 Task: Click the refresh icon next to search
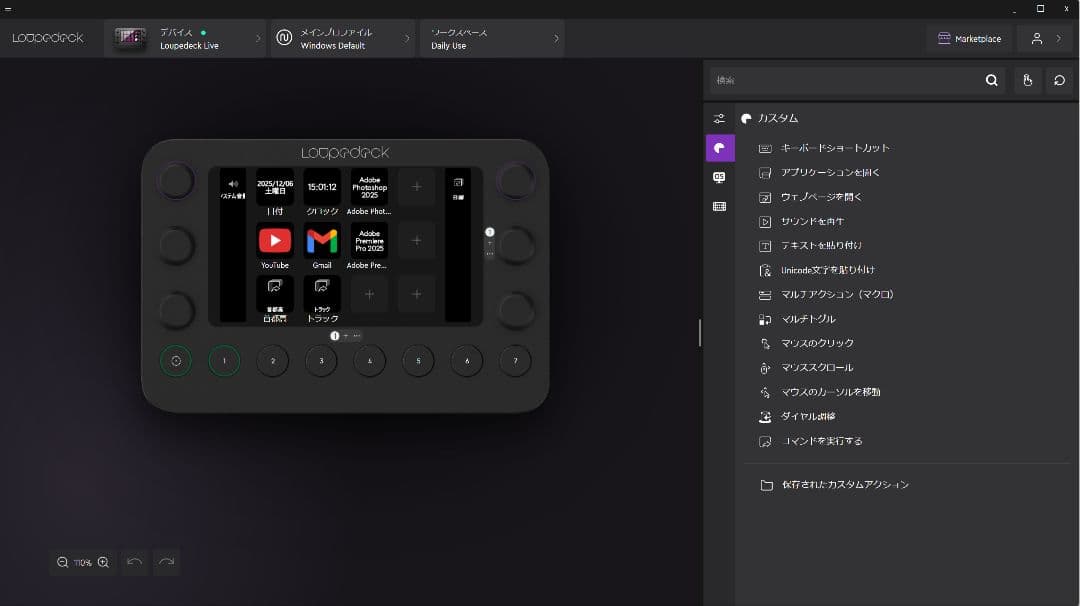pyautogui.click(x=1059, y=81)
